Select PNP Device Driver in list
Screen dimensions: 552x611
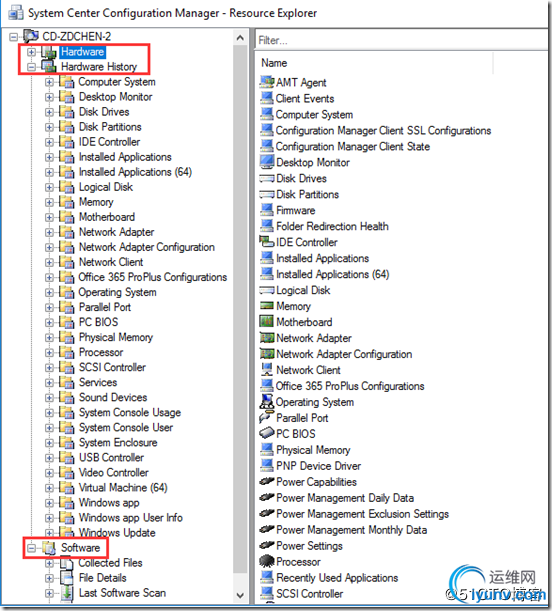pos(318,466)
